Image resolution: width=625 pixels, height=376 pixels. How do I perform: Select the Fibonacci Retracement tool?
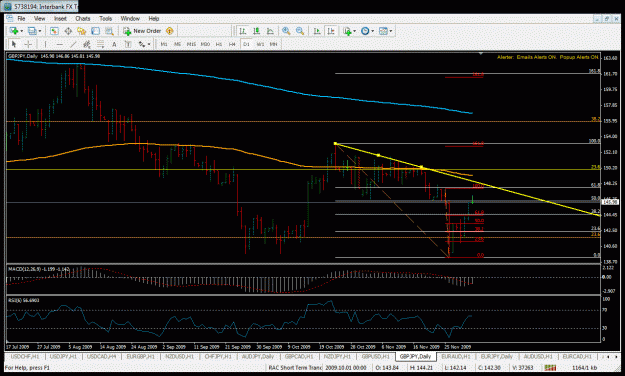(100, 44)
